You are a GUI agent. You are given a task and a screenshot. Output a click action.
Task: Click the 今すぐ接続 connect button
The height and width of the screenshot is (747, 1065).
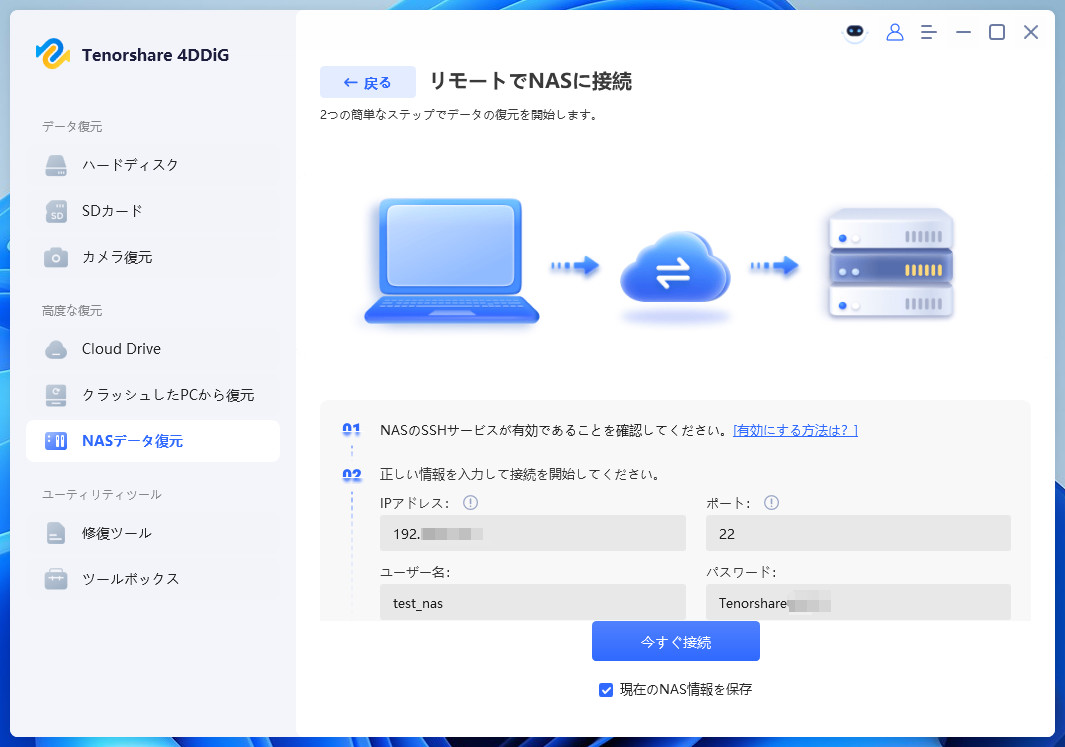coord(676,641)
